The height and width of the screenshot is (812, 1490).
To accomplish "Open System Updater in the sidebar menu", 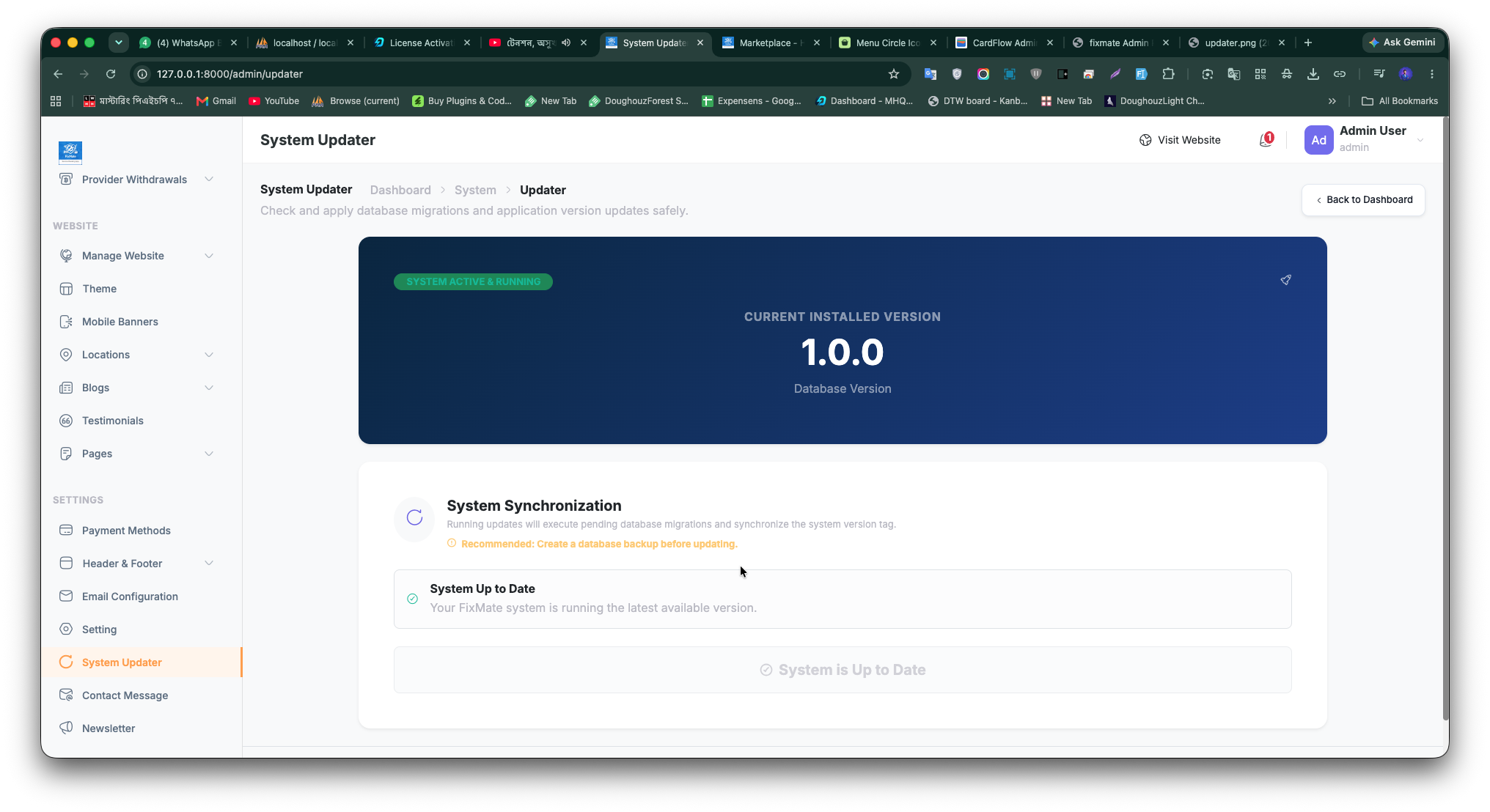I will tap(141, 662).
